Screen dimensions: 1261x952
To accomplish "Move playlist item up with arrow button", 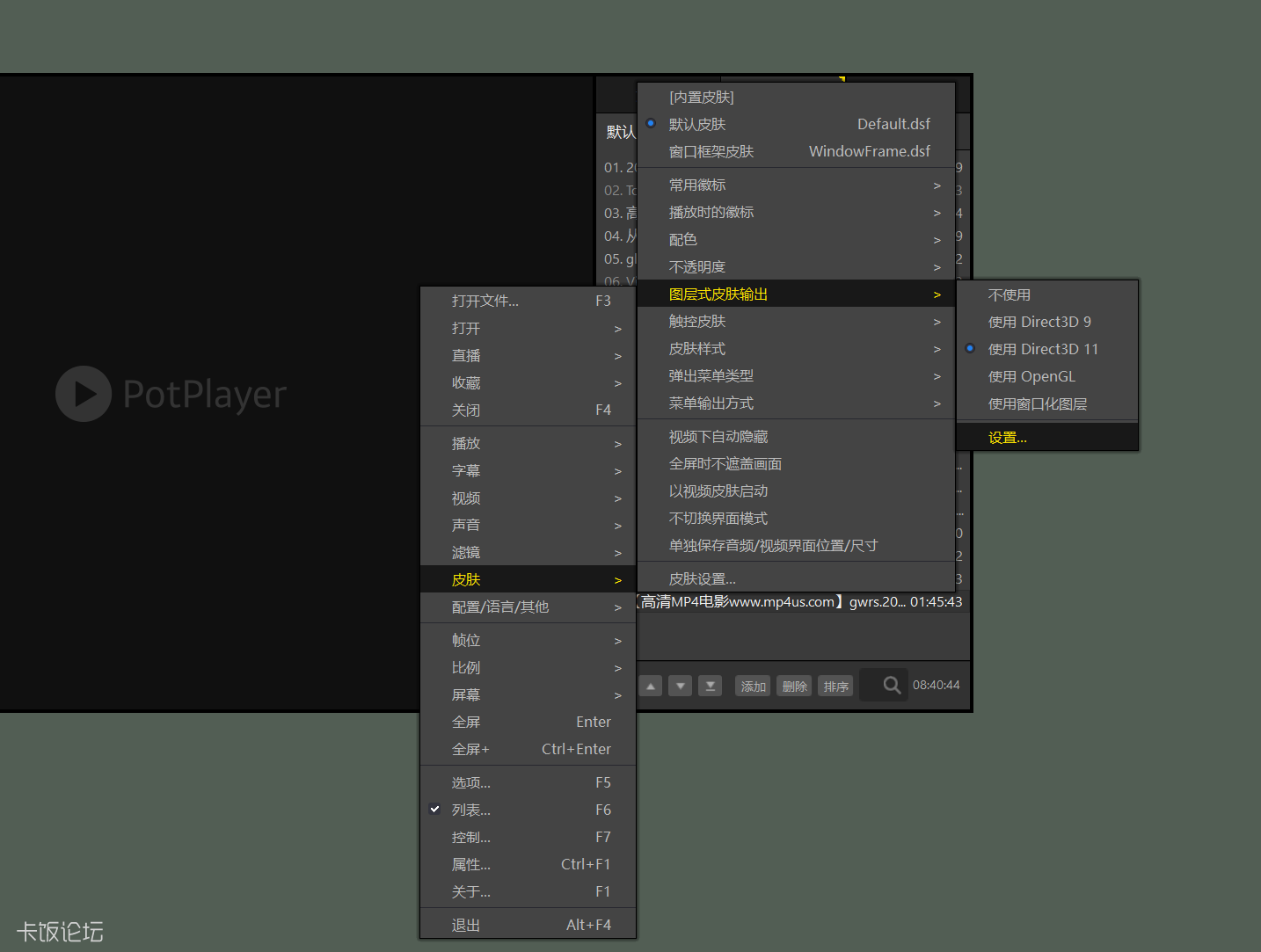I will [651, 686].
